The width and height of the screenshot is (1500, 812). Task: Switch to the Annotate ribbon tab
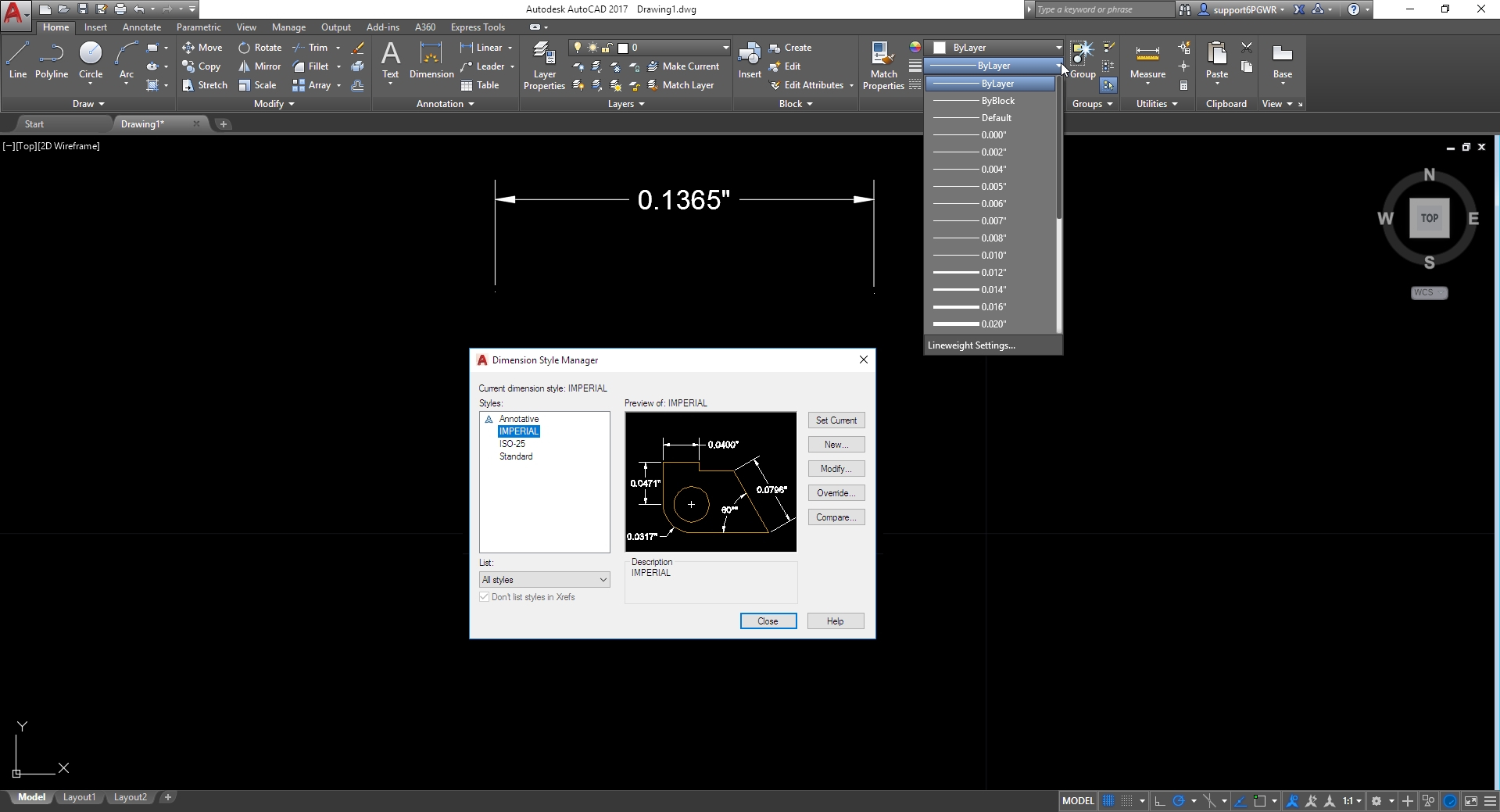141,27
